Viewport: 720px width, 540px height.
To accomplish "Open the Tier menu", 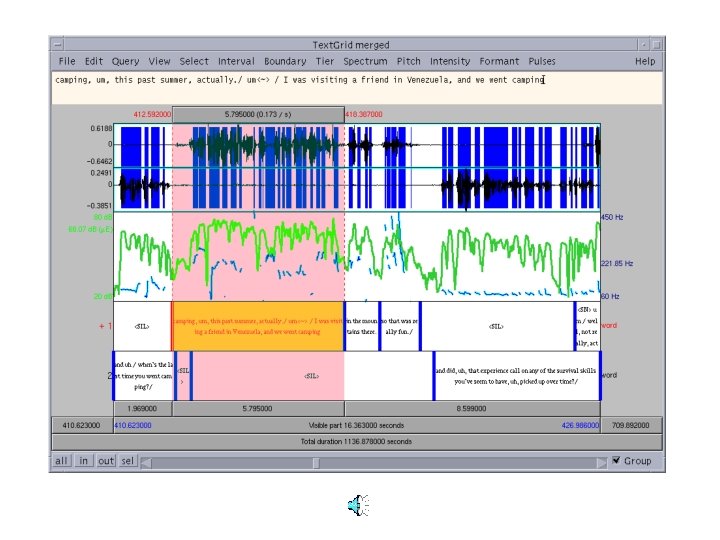I will click(325, 61).
